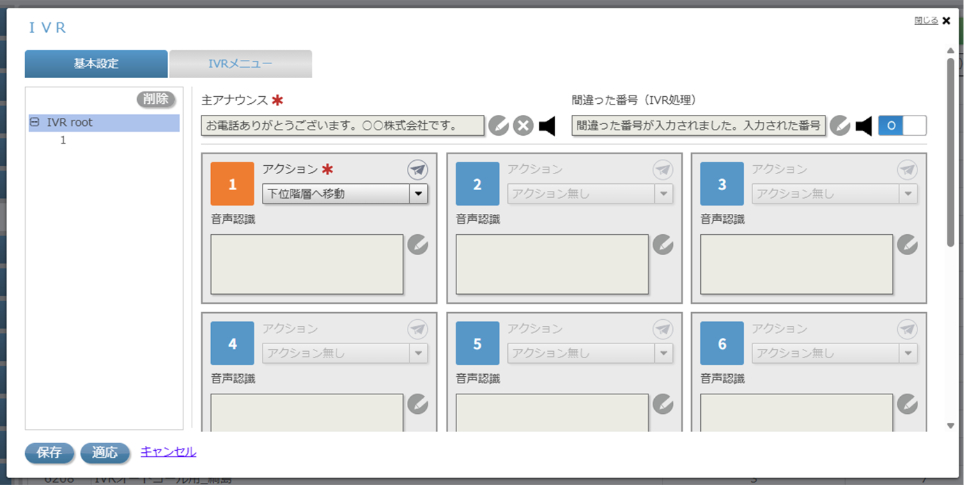Edit voice recognition for key 1
Viewport: 964px width, 485px height.
click(x=417, y=244)
